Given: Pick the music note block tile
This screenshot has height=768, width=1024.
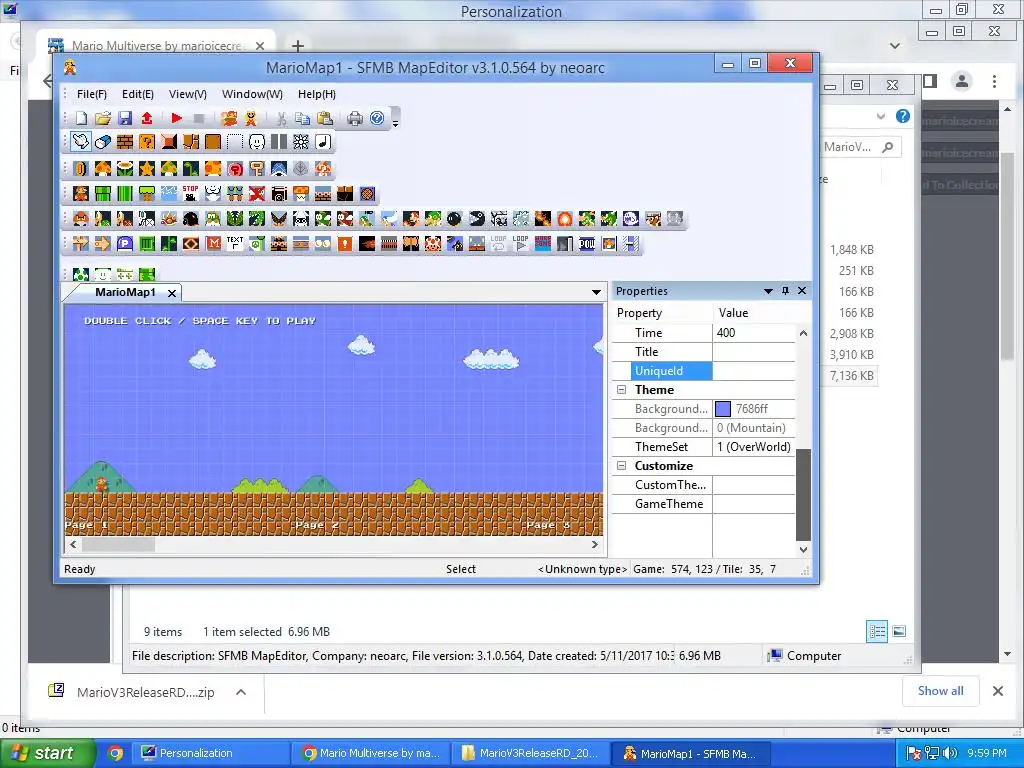Looking at the screenshot, I should coord(323,142).
